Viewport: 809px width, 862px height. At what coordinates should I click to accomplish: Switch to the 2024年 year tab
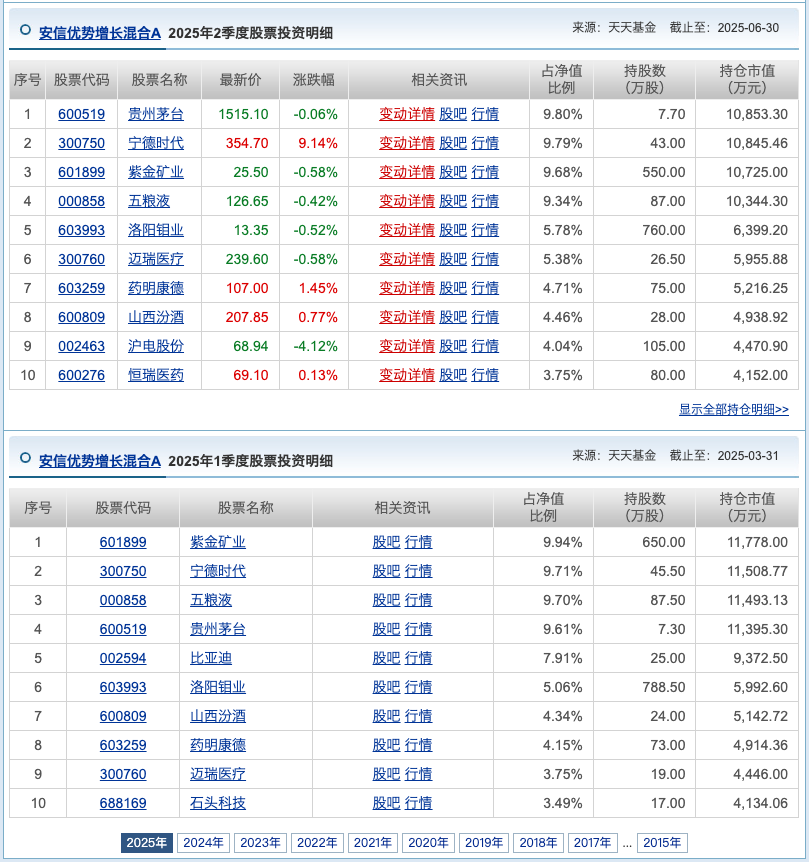[203, 843]
